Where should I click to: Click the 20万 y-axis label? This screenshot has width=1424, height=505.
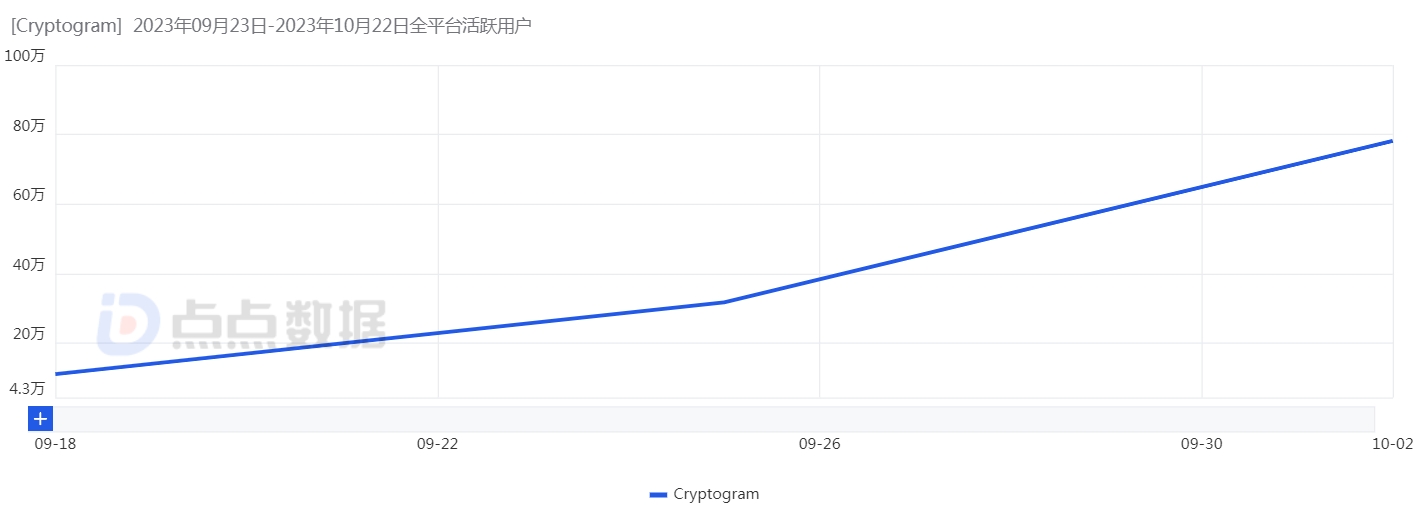point(29,334)
